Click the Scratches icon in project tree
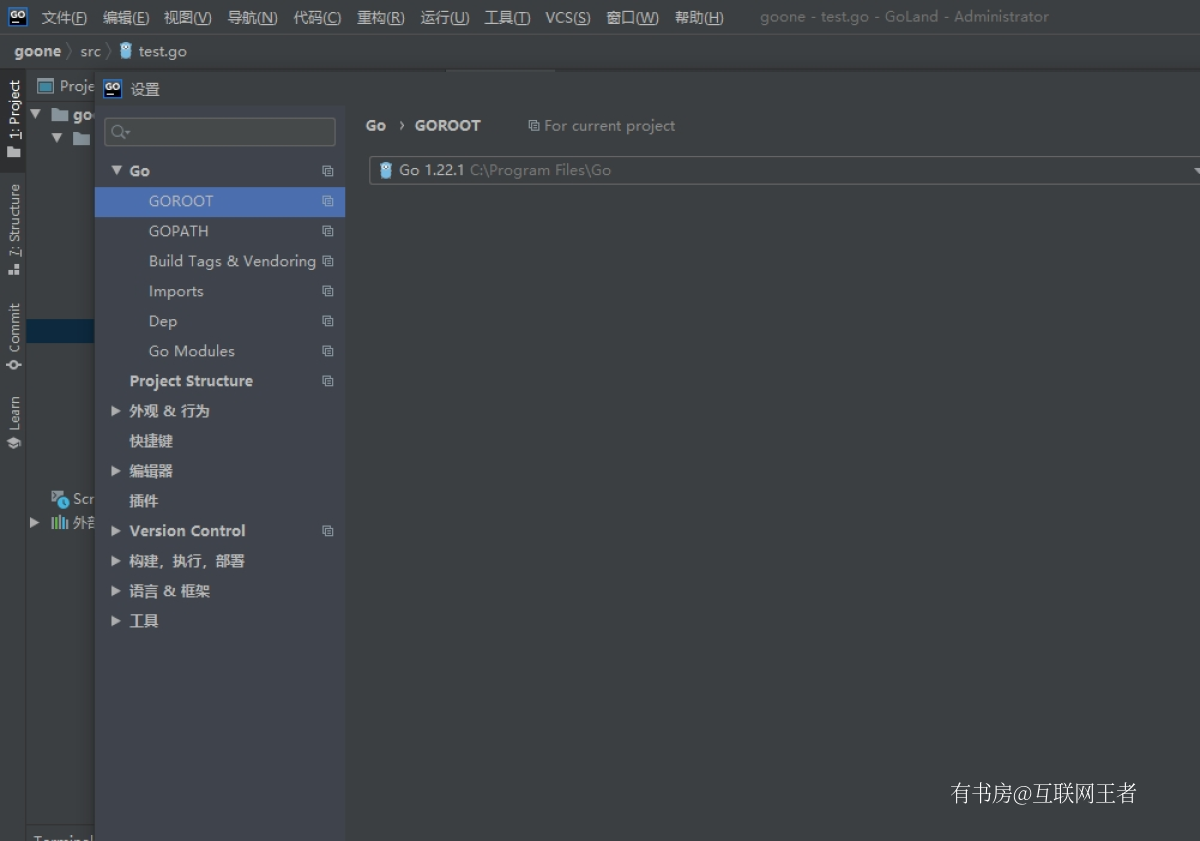Image resolution: width=1200 pixels, height=841 pixels. [x=60, y=498]
